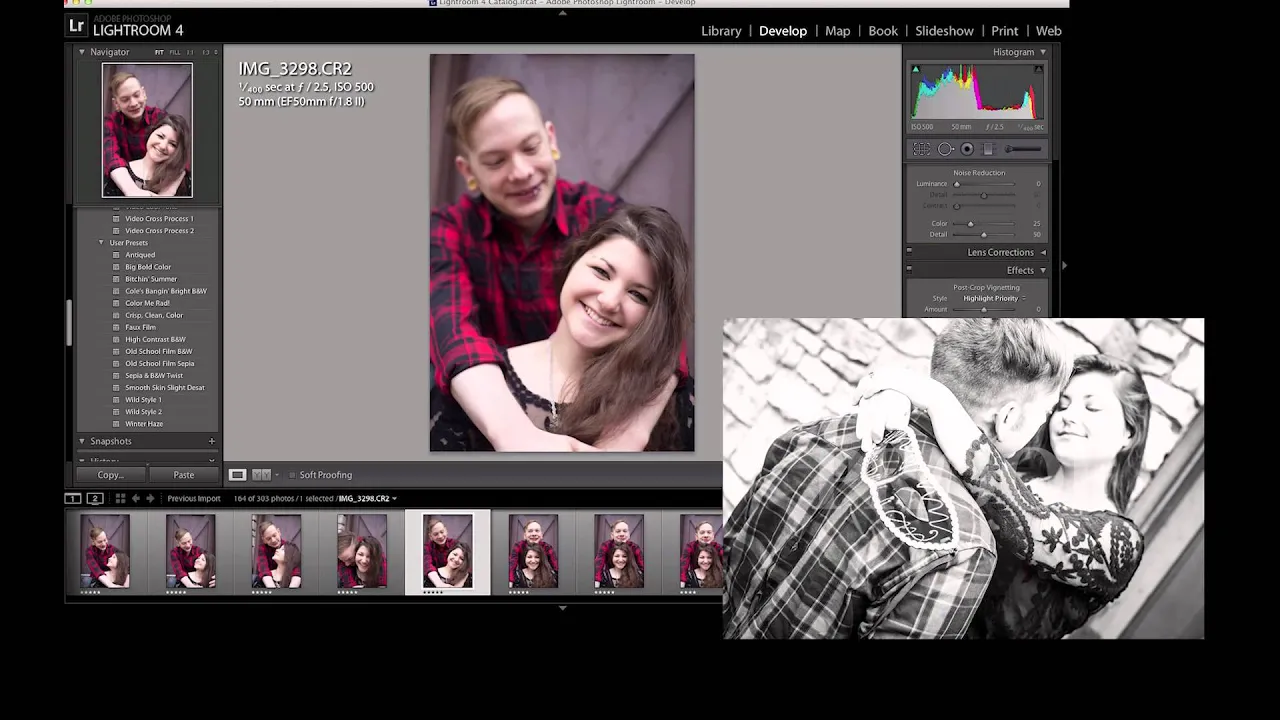Click the Navigator preview image
1280x720 pixels.
[147, 130]
